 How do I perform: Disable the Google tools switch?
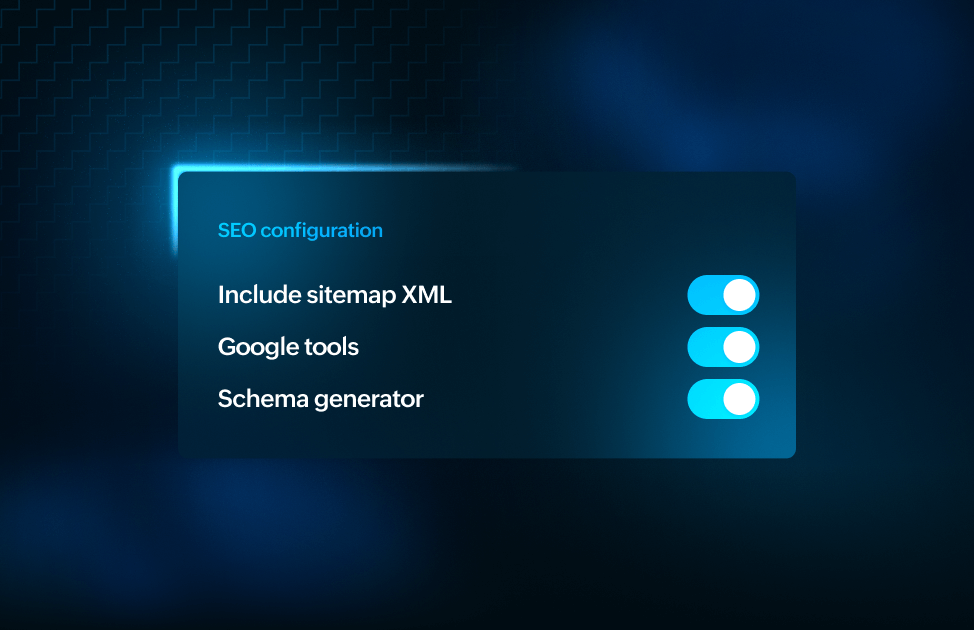coord(723,347)
